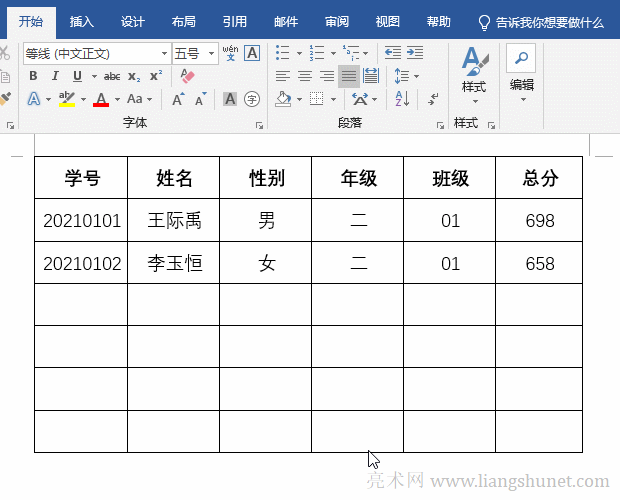This screenshot has width=620, height=500.
Task: Click the Enclosed Characters 字 icon
Action: click(252, 99)
